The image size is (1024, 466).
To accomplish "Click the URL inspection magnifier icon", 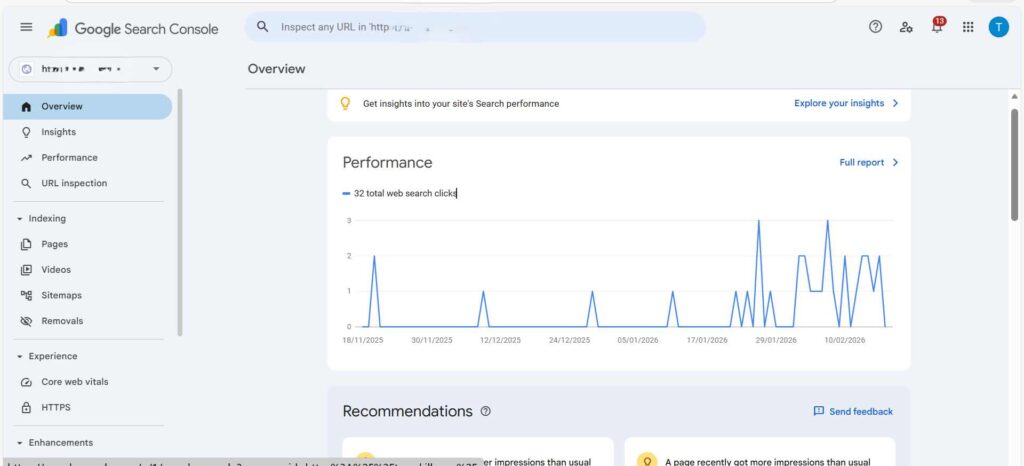I will [26, 183].
